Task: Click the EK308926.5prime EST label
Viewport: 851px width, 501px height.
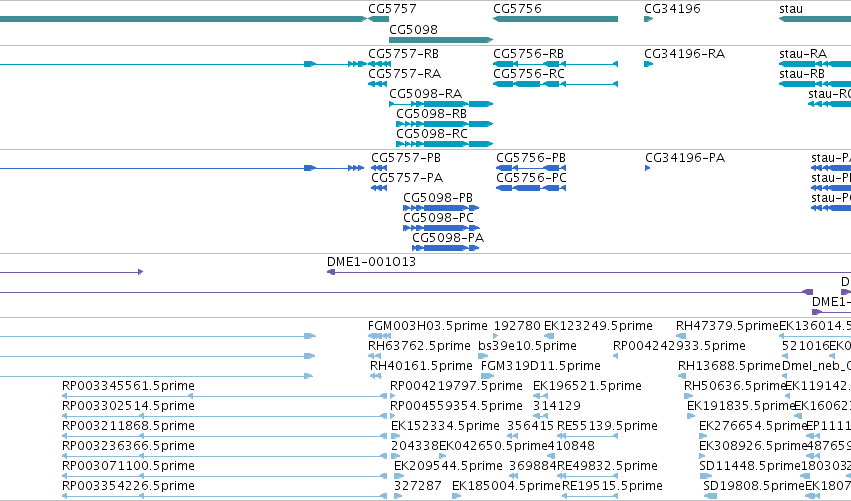Action: coord(753,447)
